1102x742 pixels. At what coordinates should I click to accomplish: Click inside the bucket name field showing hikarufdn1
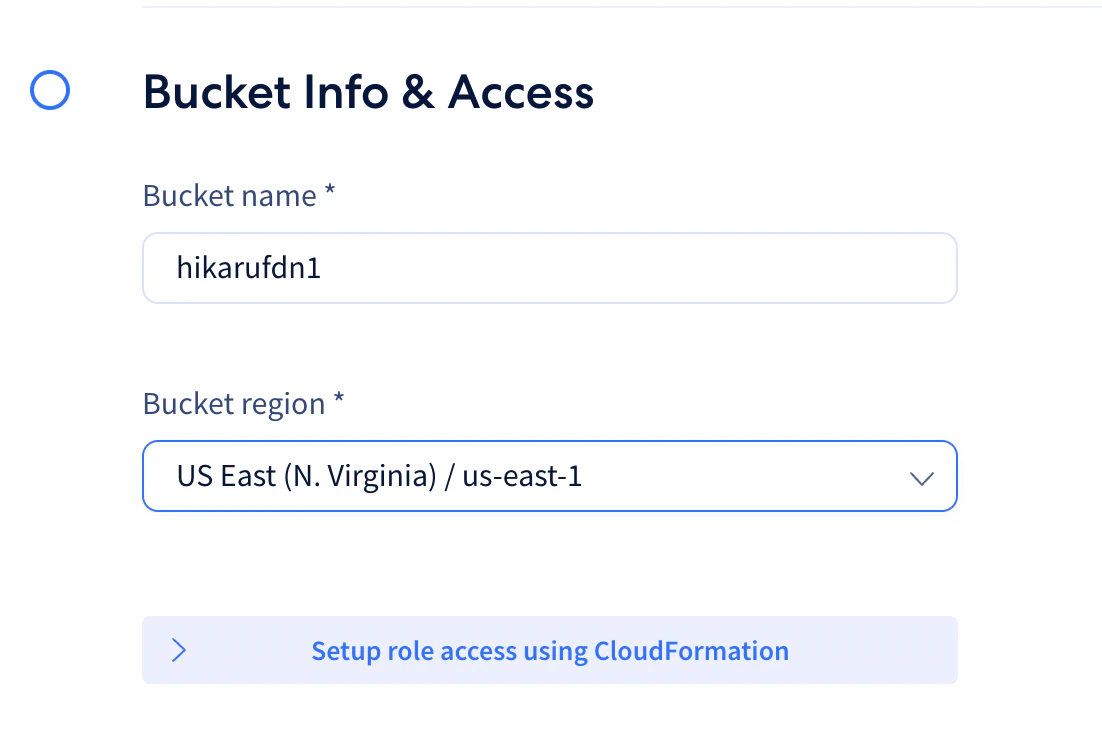(x=549, y=267)
